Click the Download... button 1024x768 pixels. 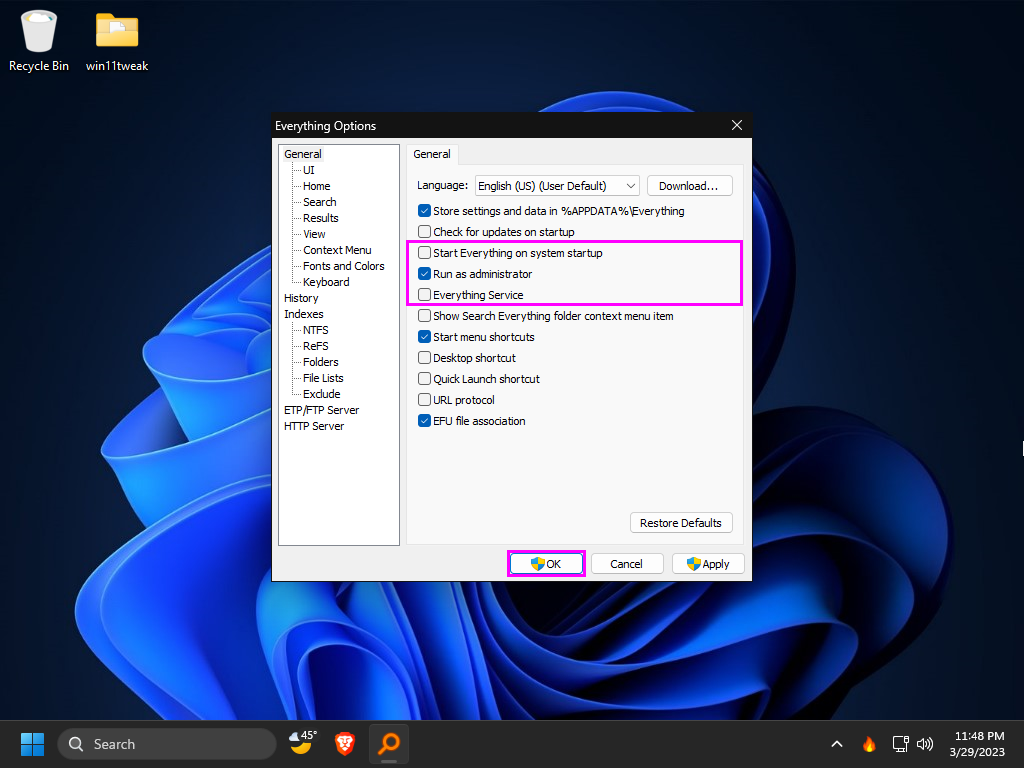690,185
